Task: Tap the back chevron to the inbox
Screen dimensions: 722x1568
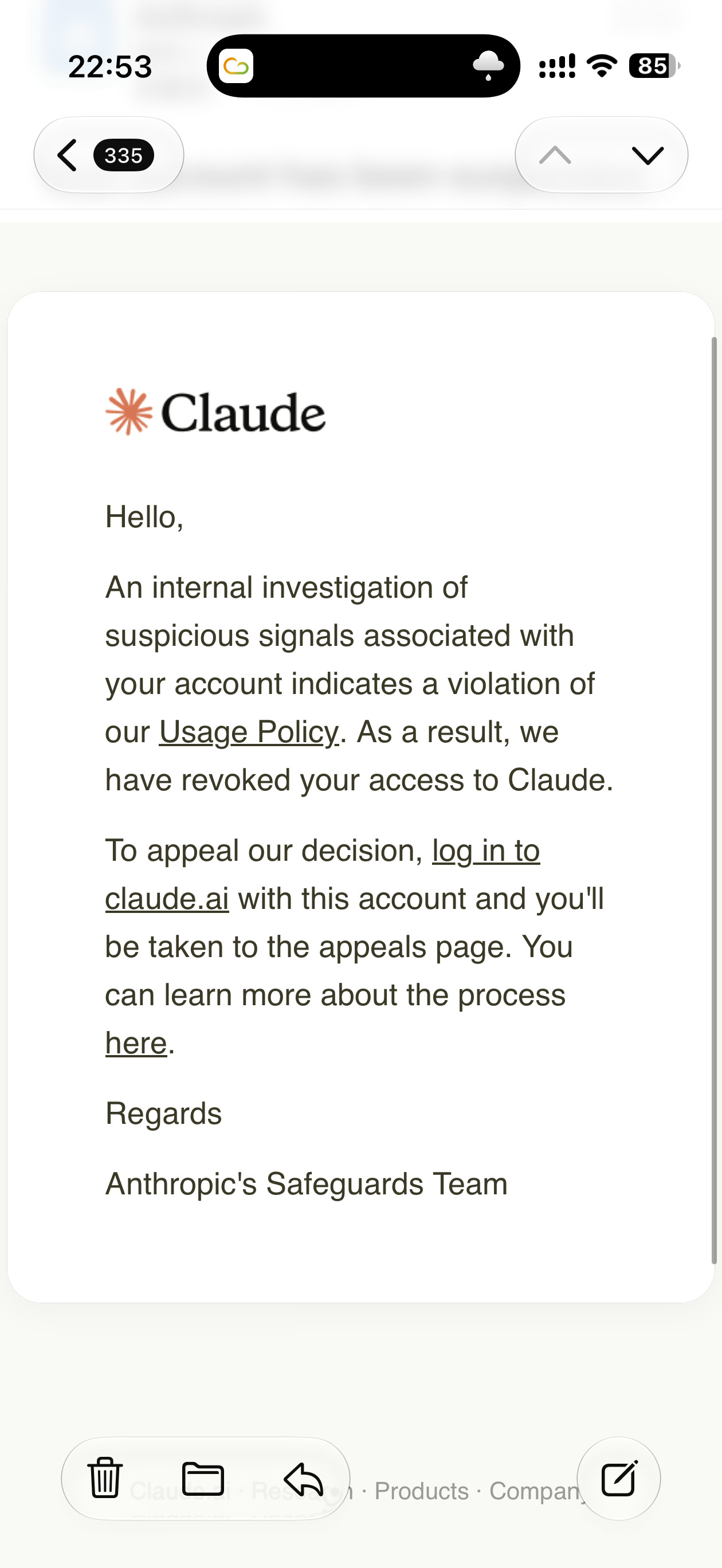Action: pyautogui.click(x=67, y=155)
